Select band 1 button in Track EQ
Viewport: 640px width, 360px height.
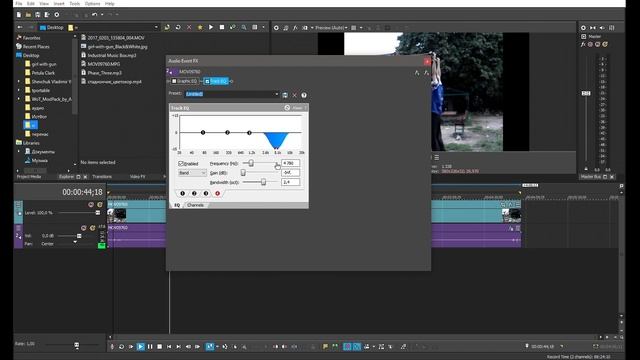pyautogui.click(x=182, y=193)
